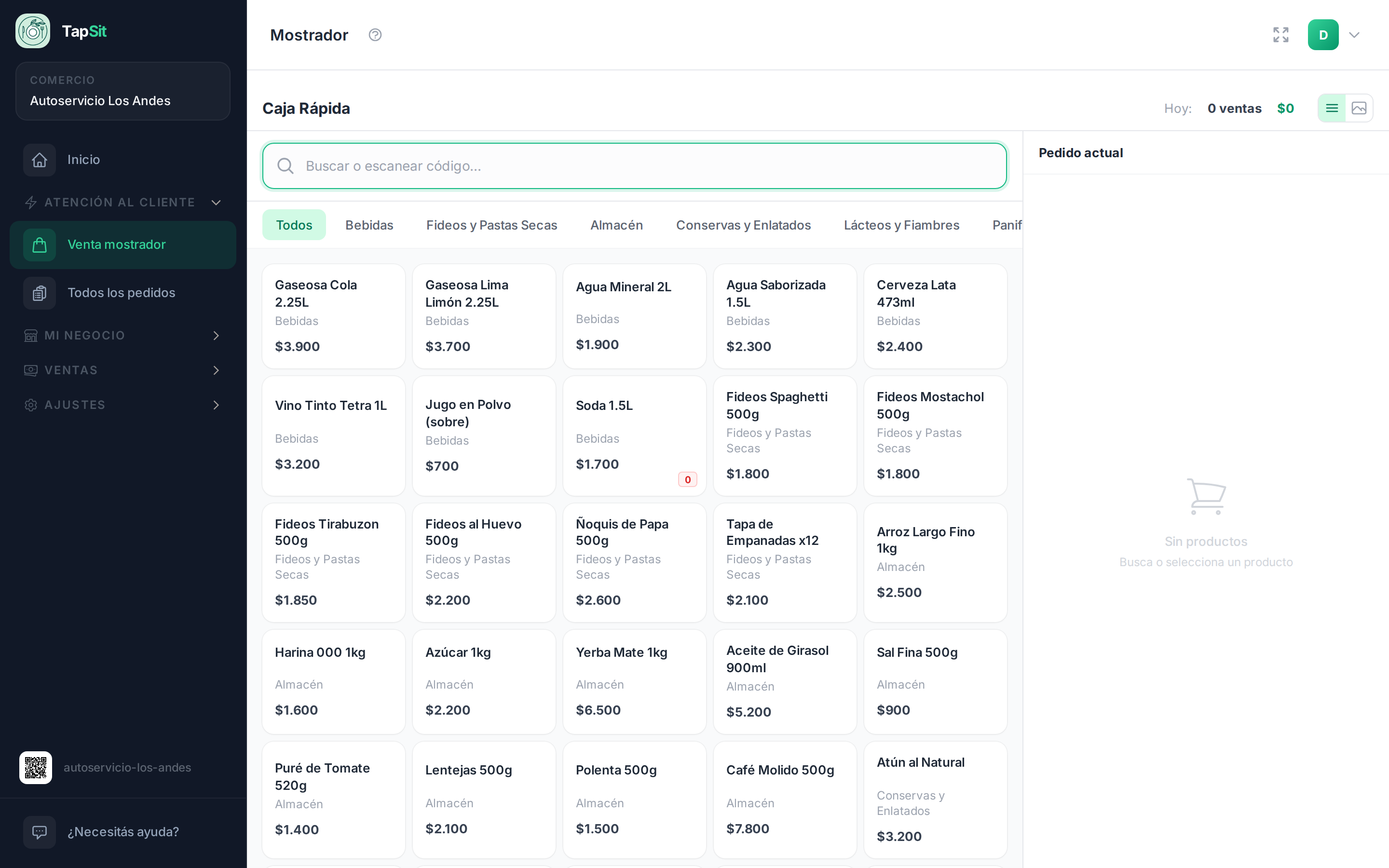
Task: Add Lentejas 500g to order
Action: coord(484,800)
